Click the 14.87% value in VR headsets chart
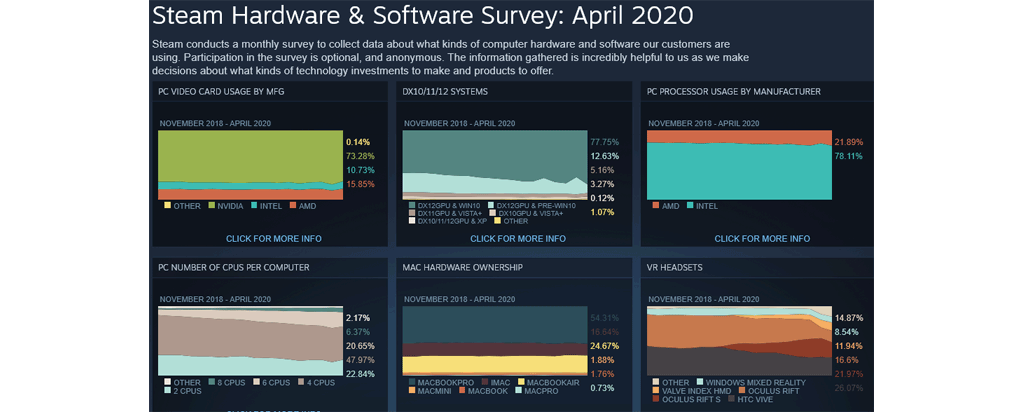 click(849, 318)
